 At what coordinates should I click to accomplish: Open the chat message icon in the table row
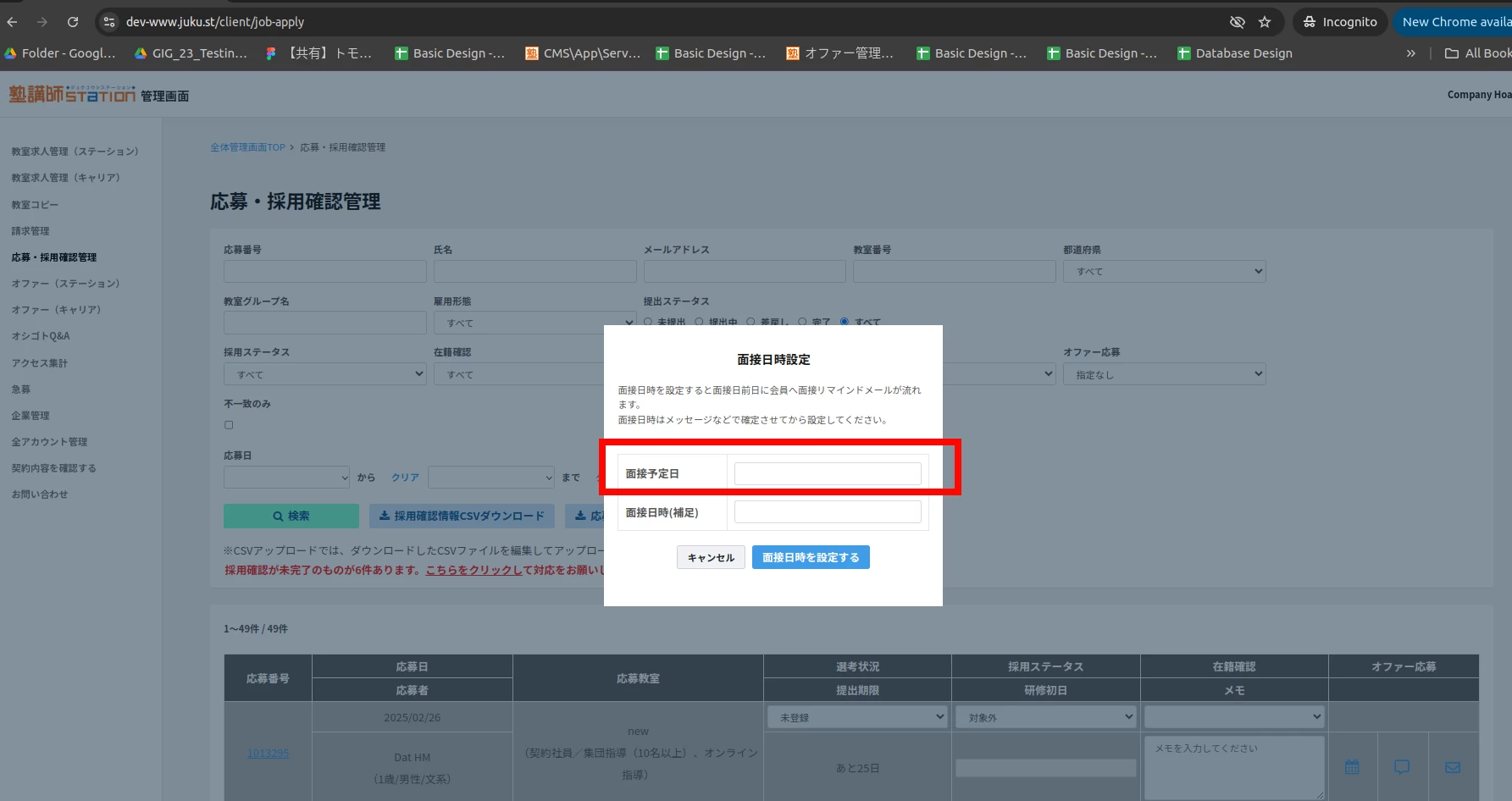(1402, 767)
